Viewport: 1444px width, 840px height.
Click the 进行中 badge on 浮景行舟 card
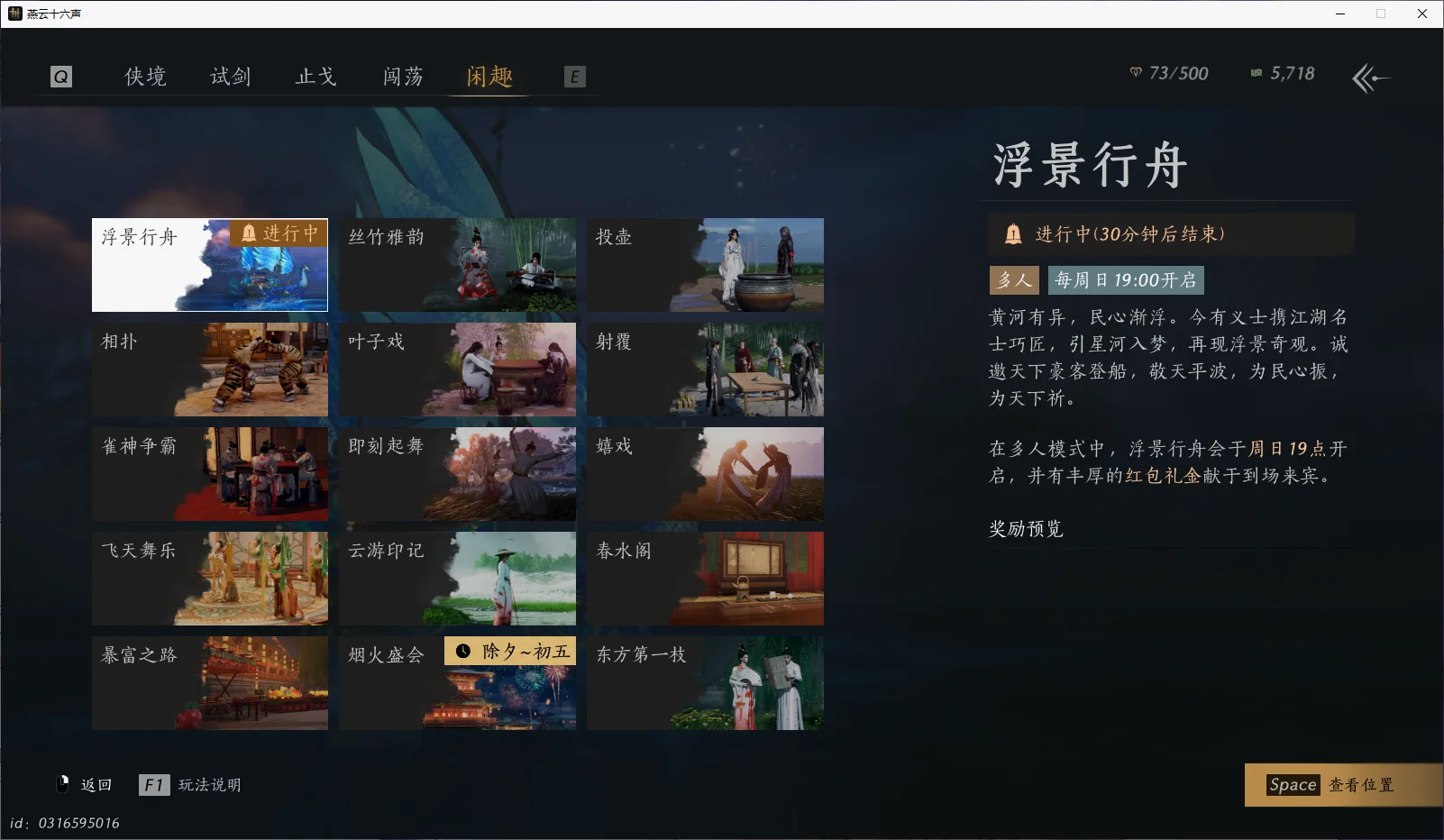click(279, 233)
